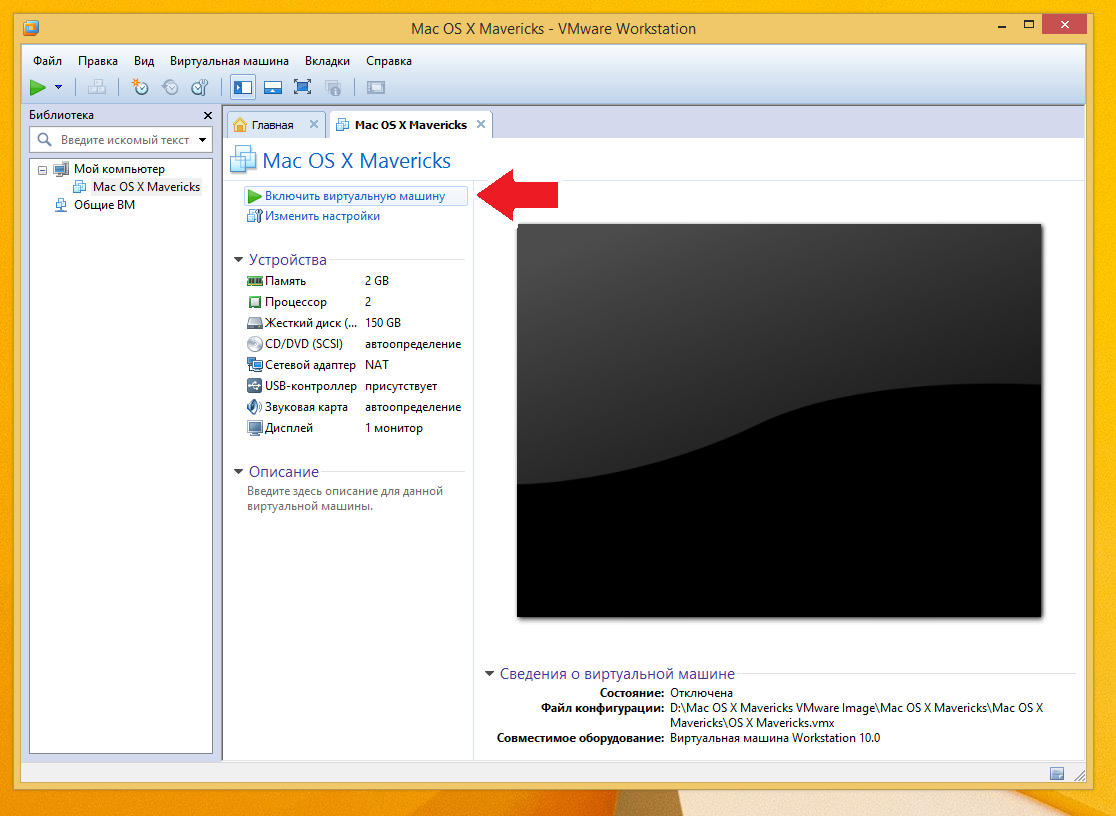Viewport: 1116px width, 816px height.
Task: Click the black VM screen preview
Action: 779,420
